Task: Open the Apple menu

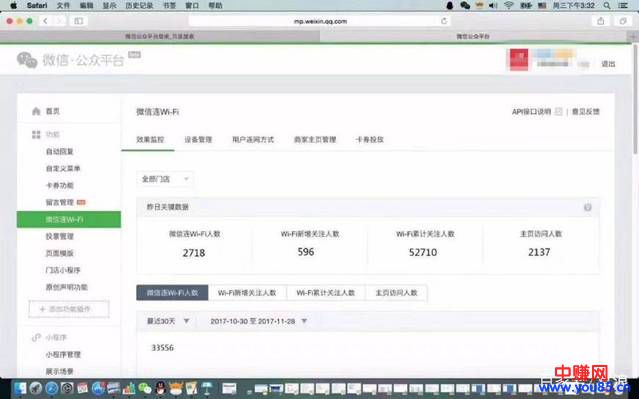Action: click(13, 5)
